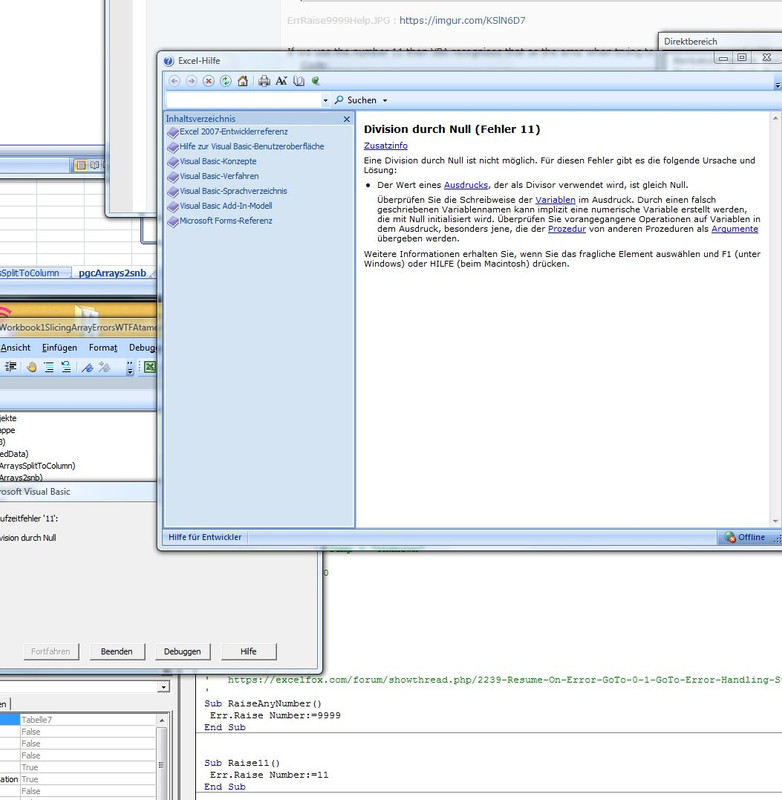Follow the Variablen glossary link

tap(555, 200)
